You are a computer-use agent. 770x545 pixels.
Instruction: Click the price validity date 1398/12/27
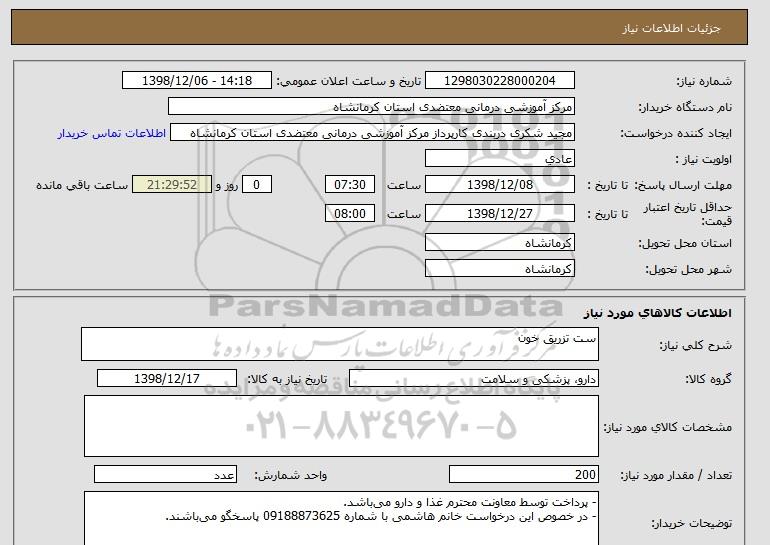(499, 214)
